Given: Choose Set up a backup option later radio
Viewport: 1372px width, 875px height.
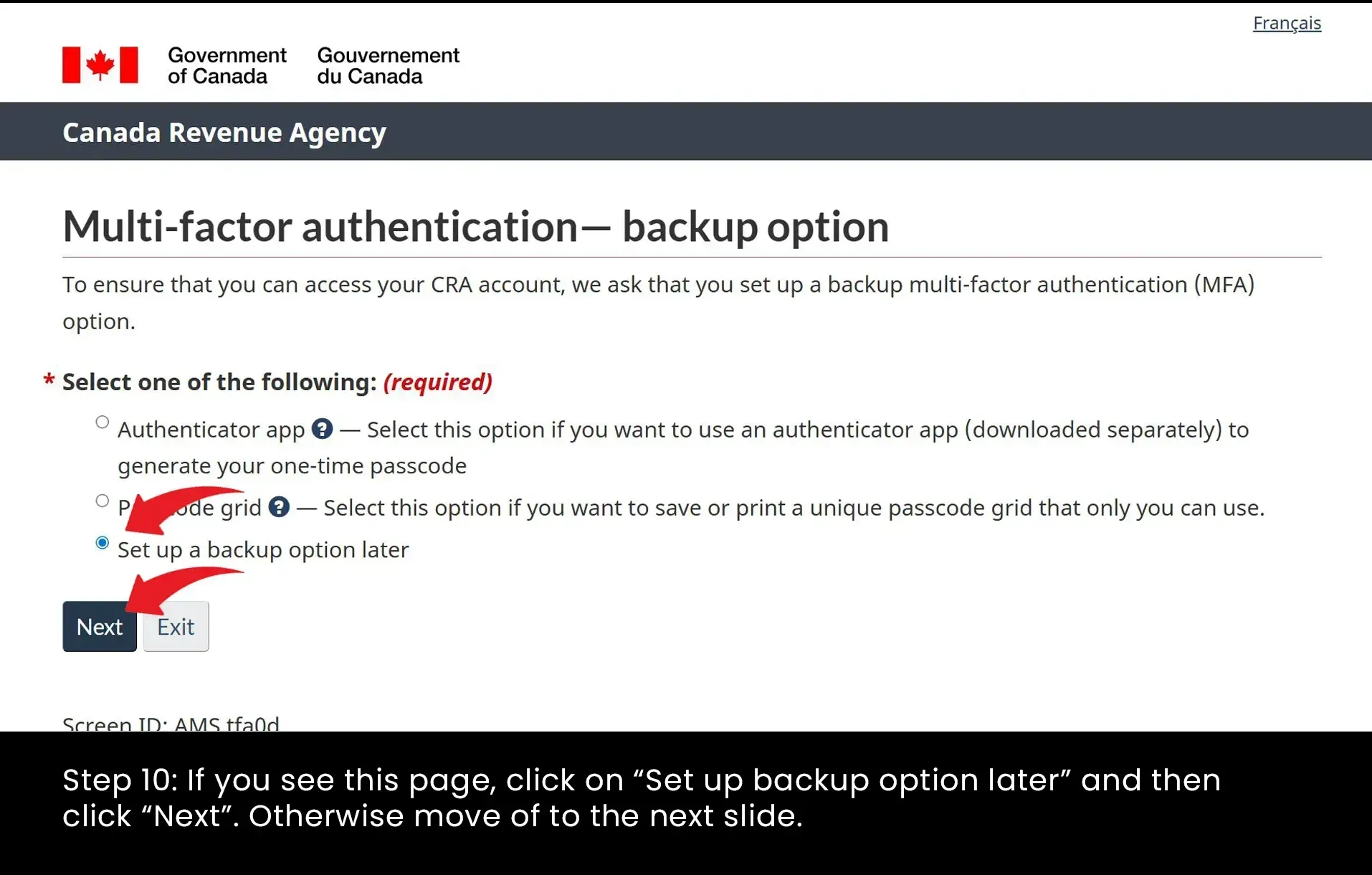Looking at the screenshot, I should click(x=103, y=543).
